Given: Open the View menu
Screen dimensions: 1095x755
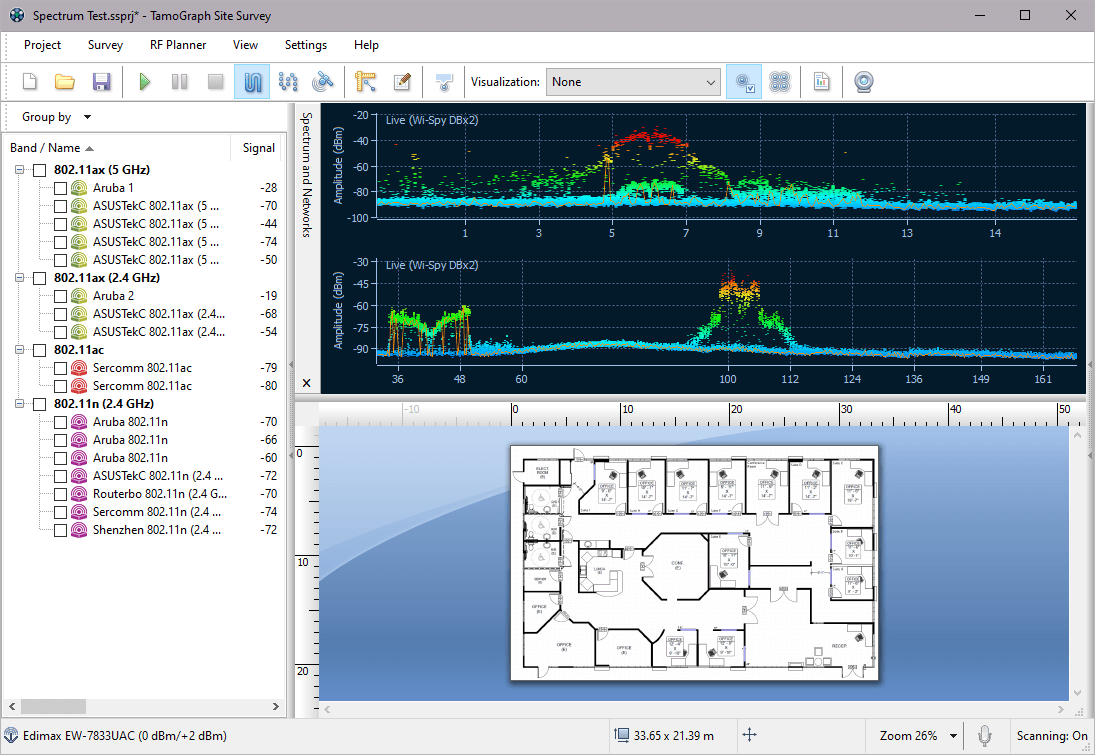Looking at the screenshot, I should 245,45.
